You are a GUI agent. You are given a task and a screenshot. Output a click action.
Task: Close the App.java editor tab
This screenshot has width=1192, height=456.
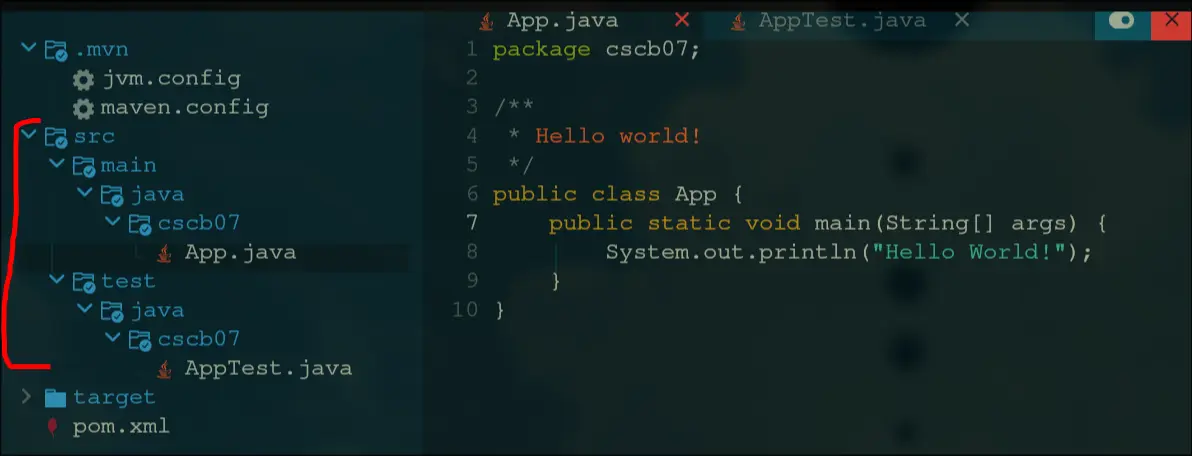(682, 20)
